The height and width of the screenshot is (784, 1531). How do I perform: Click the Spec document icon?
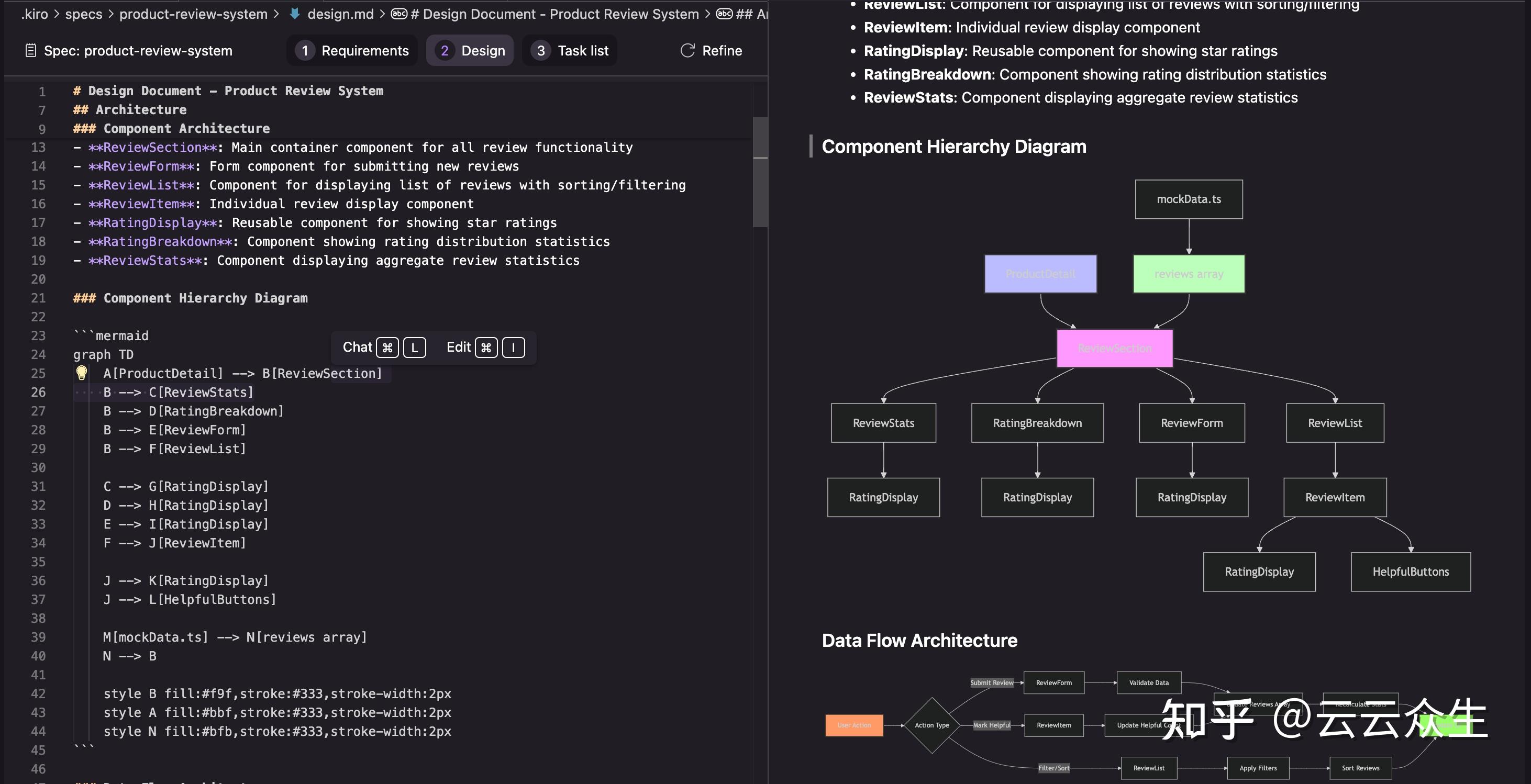[31, 50]
